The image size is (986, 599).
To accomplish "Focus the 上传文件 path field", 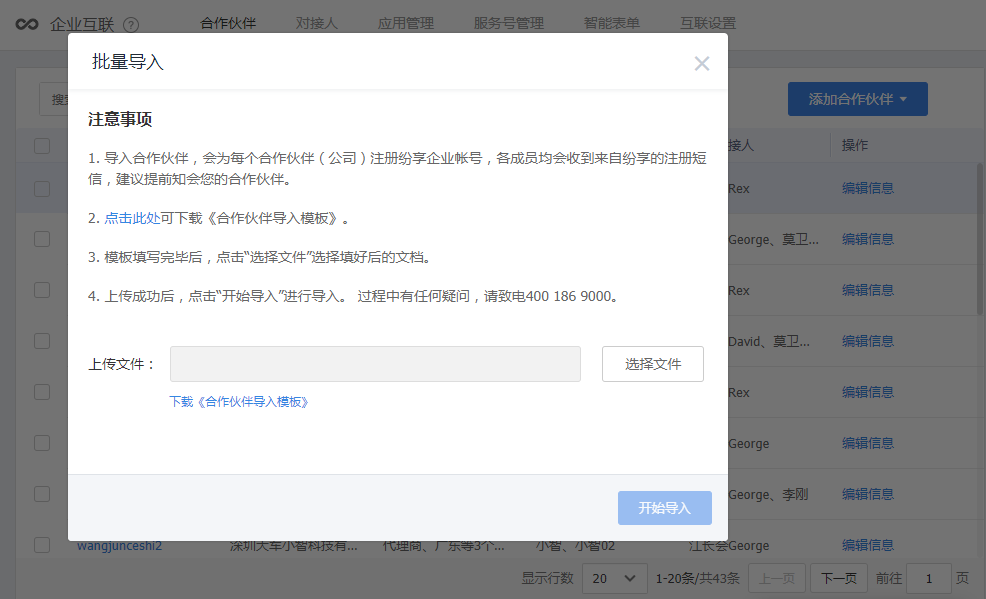I will (375, 364).
